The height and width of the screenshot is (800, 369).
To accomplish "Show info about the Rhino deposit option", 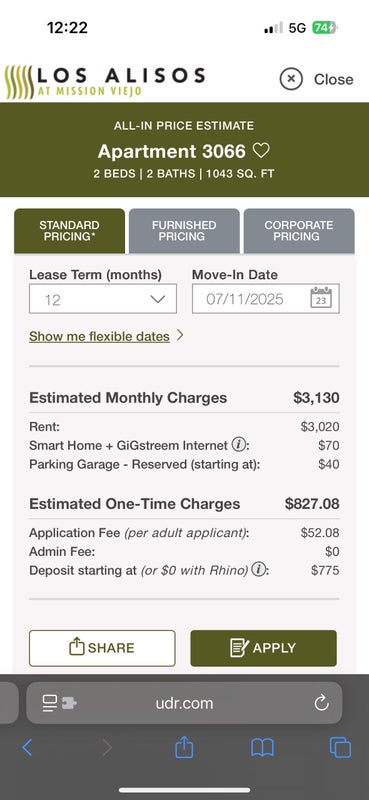I will tap(259, 569).
